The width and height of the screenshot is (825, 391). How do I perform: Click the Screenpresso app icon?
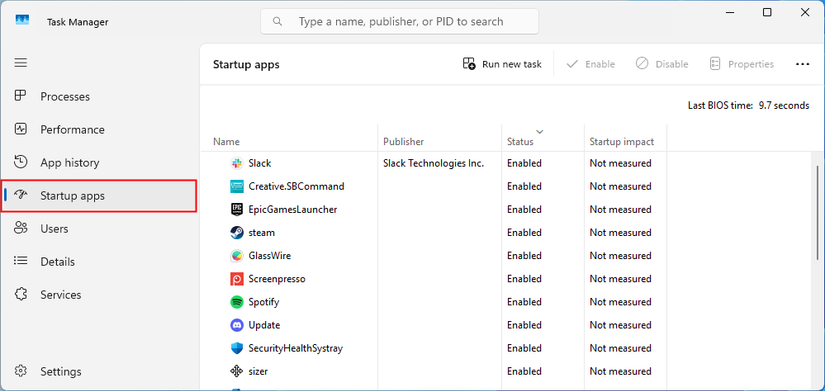[237, 279]
